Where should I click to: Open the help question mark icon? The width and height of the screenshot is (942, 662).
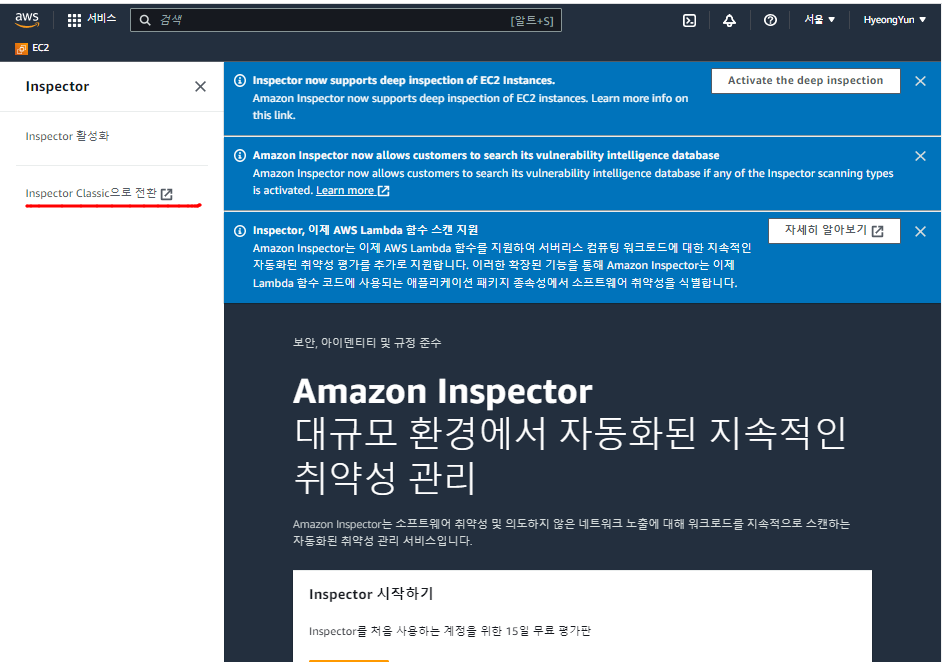pyautogui.click(x=770, y=20)
